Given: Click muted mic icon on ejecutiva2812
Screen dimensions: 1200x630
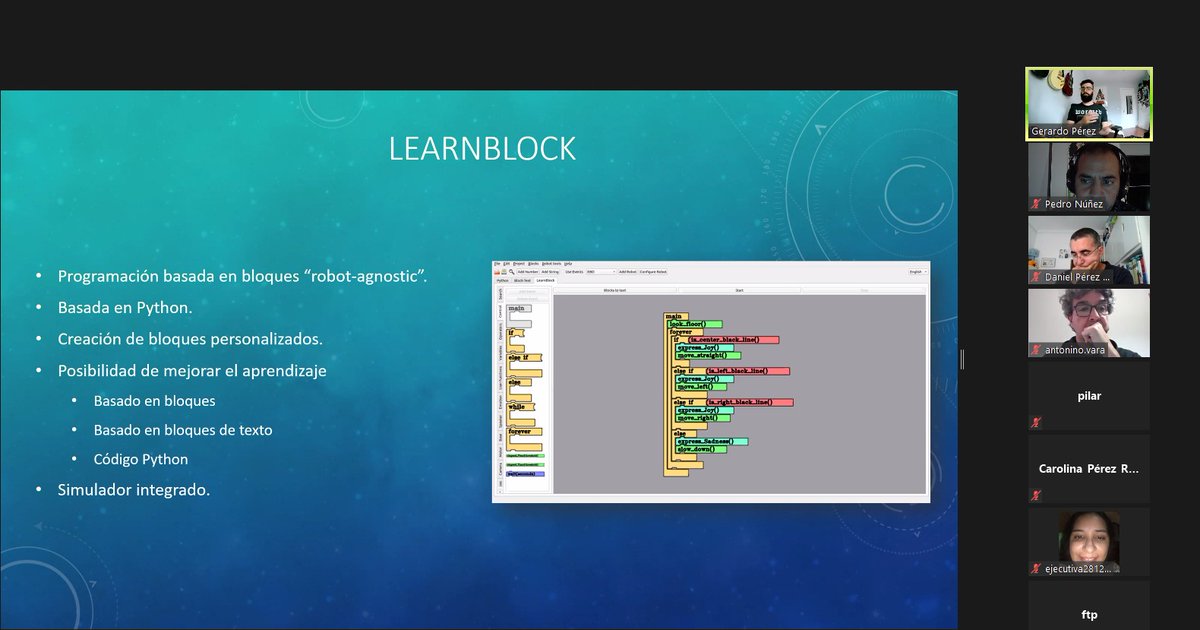Looking at the screenshot, I should click(1036, 568).
